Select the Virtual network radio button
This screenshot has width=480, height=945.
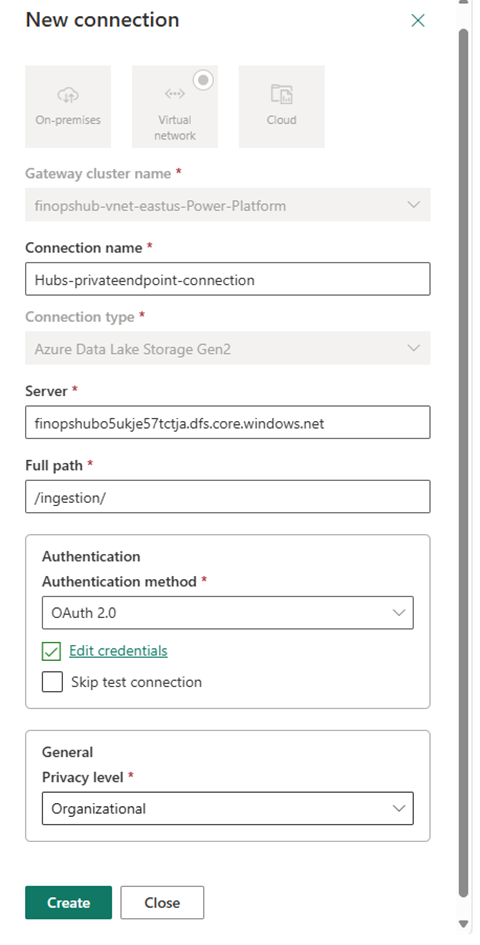(x=204, y=80)
